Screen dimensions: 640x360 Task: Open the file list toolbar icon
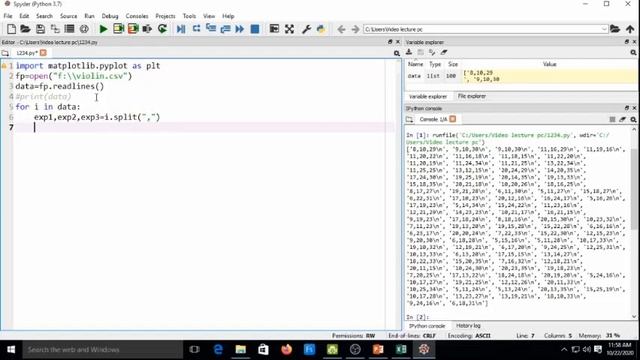pos(69,29)
